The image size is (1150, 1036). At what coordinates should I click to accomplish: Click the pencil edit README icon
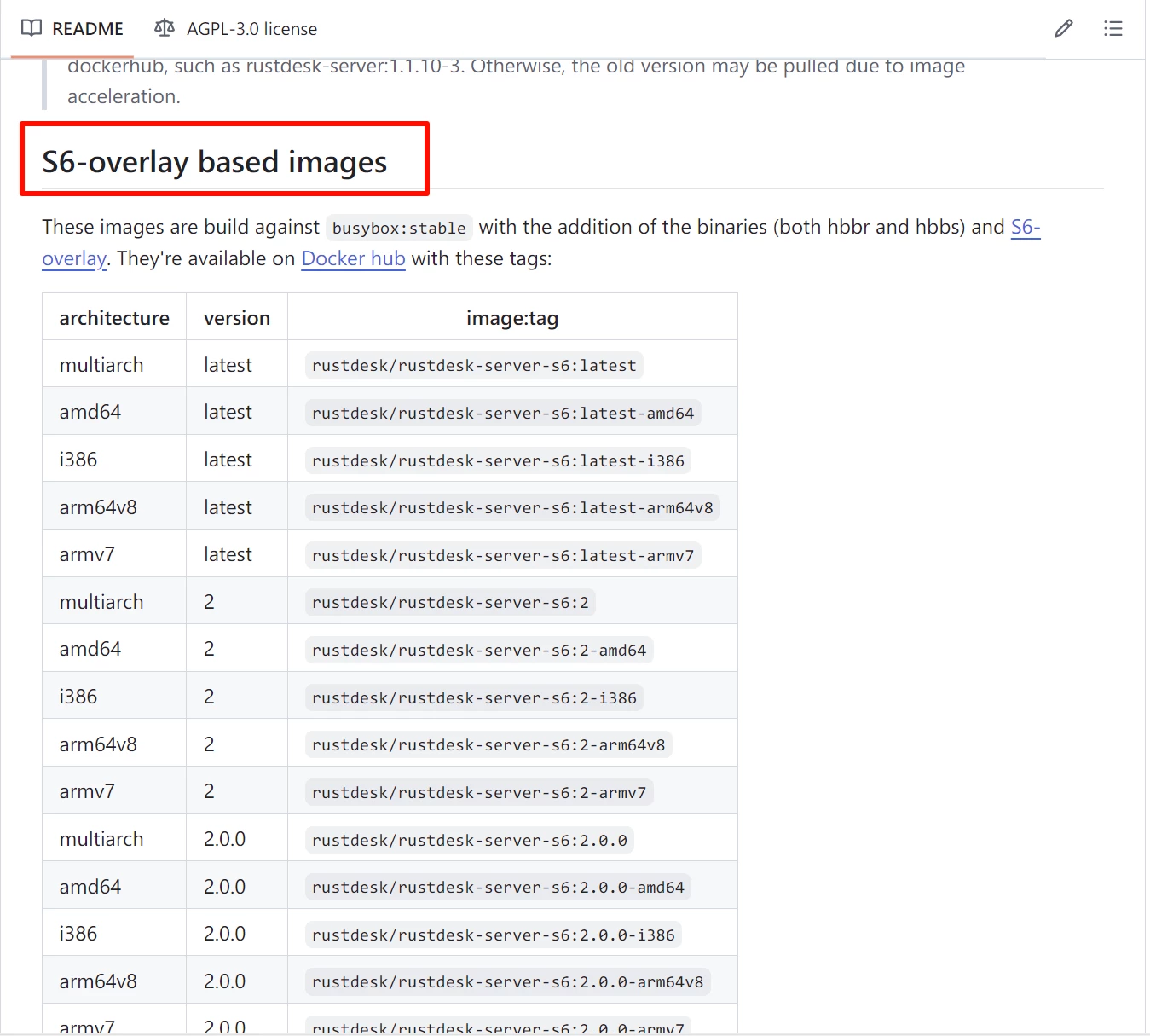pos(1063,29)
